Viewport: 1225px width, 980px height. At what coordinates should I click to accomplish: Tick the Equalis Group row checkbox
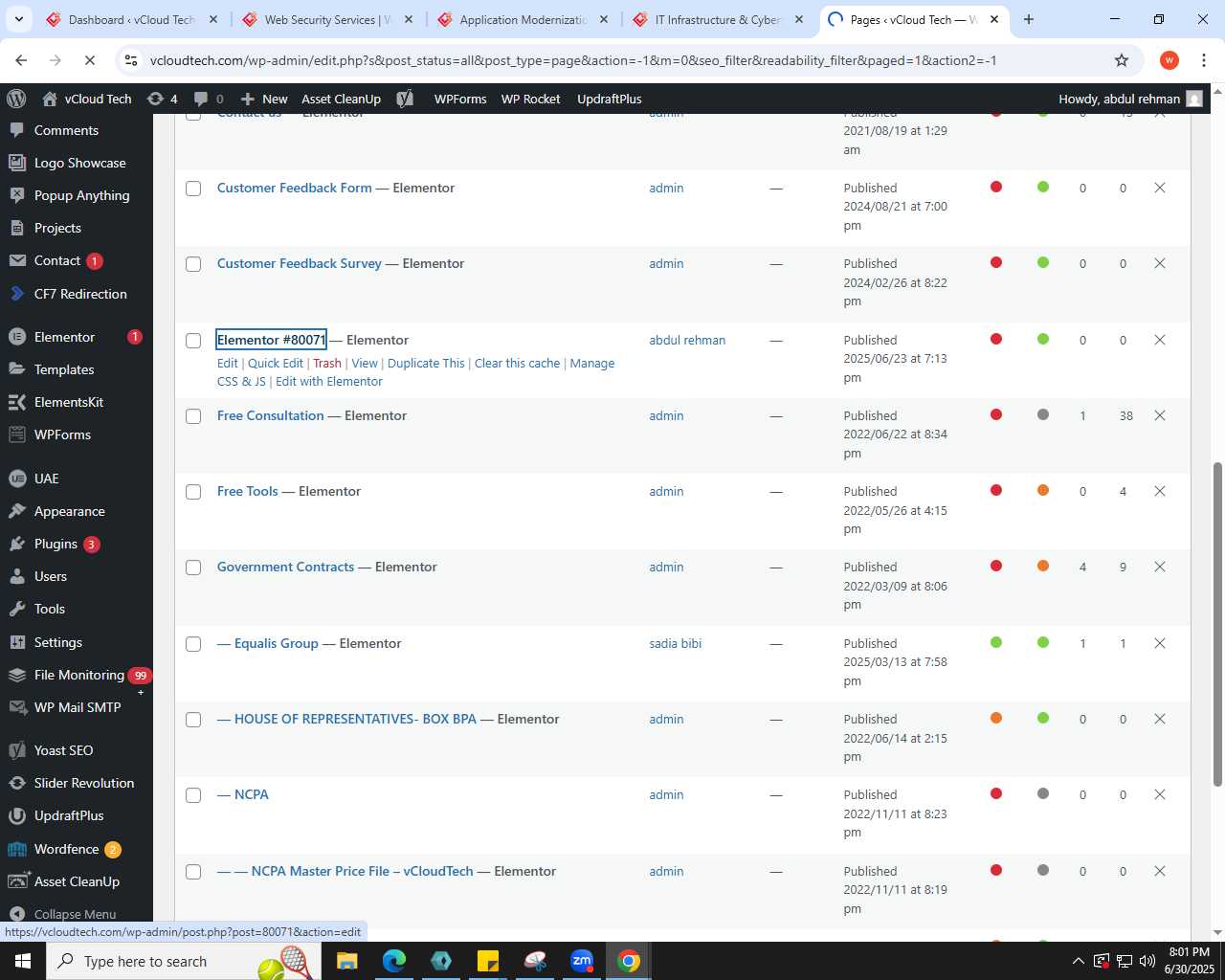(193, 644)
